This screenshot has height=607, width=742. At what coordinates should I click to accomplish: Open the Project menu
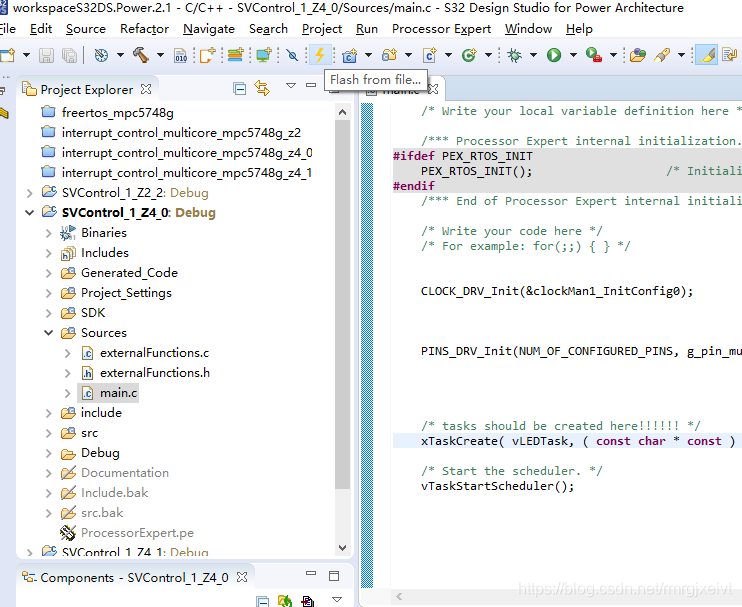pos(322,29)
